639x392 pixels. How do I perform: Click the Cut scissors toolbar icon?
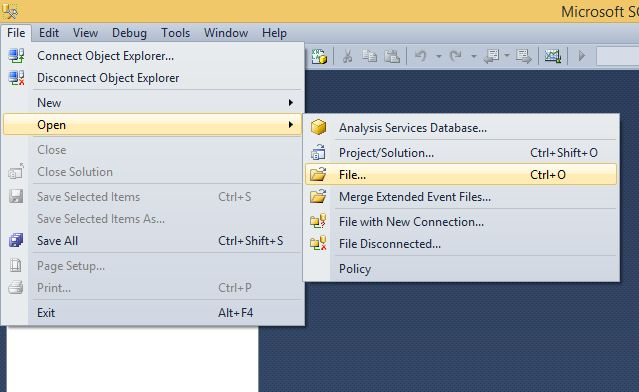coord(348,56)
